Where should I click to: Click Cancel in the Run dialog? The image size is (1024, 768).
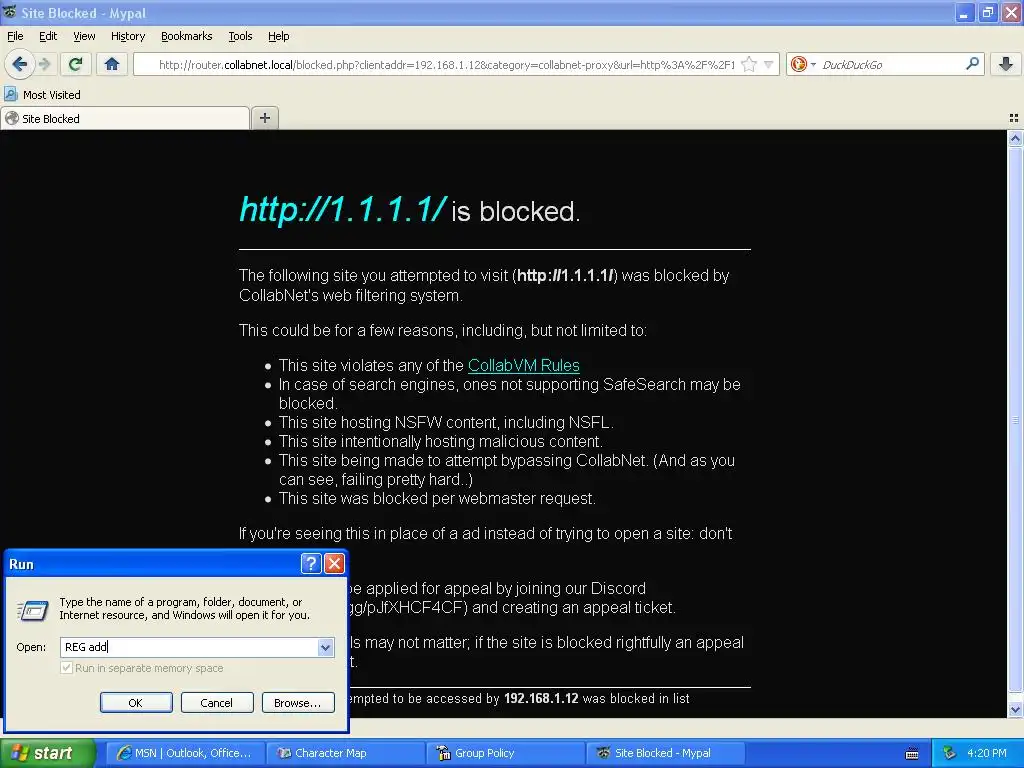[217, 703]
